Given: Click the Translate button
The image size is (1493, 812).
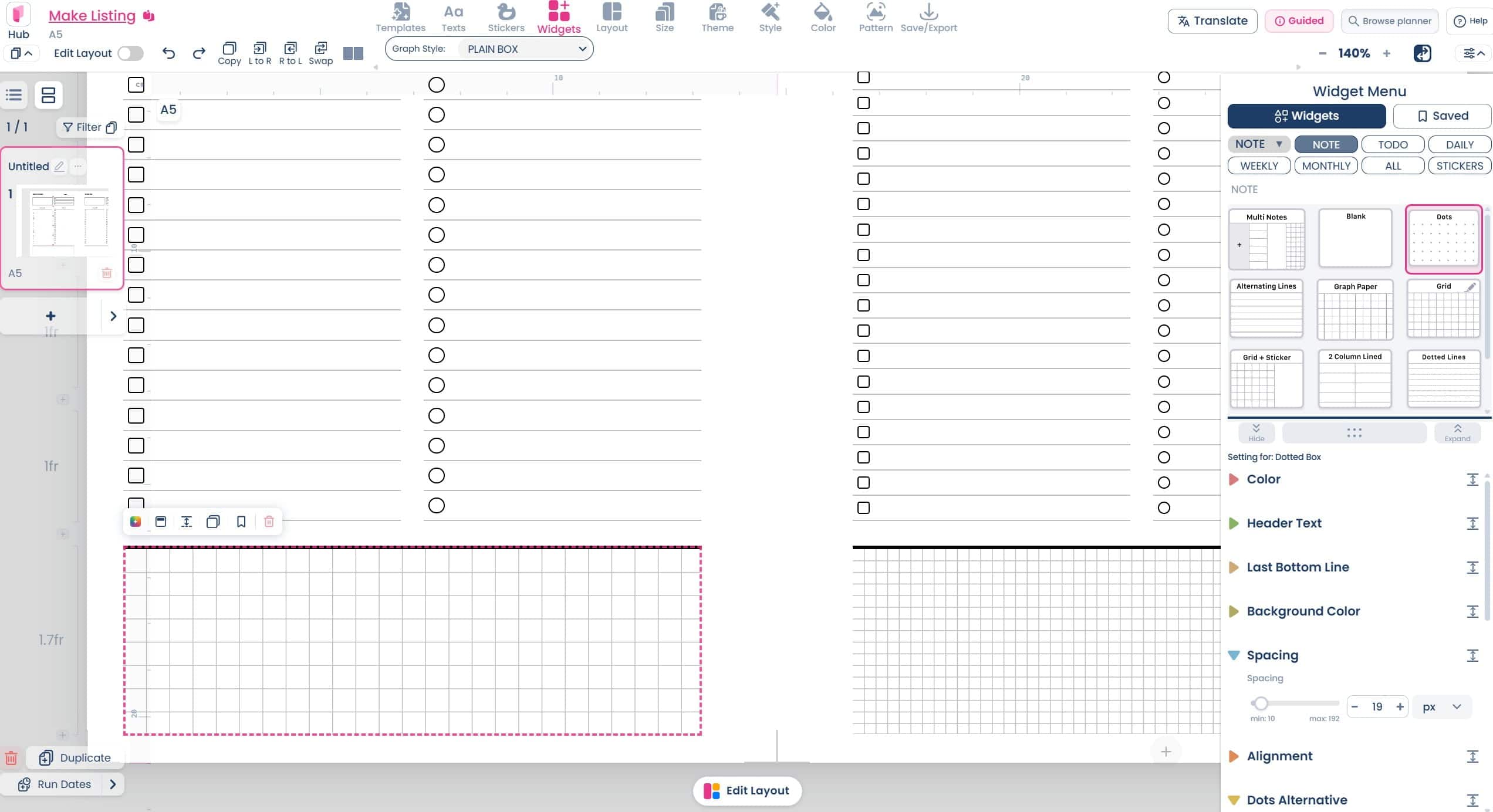Looking at the screenshot, I should [x=1212, y=21].
